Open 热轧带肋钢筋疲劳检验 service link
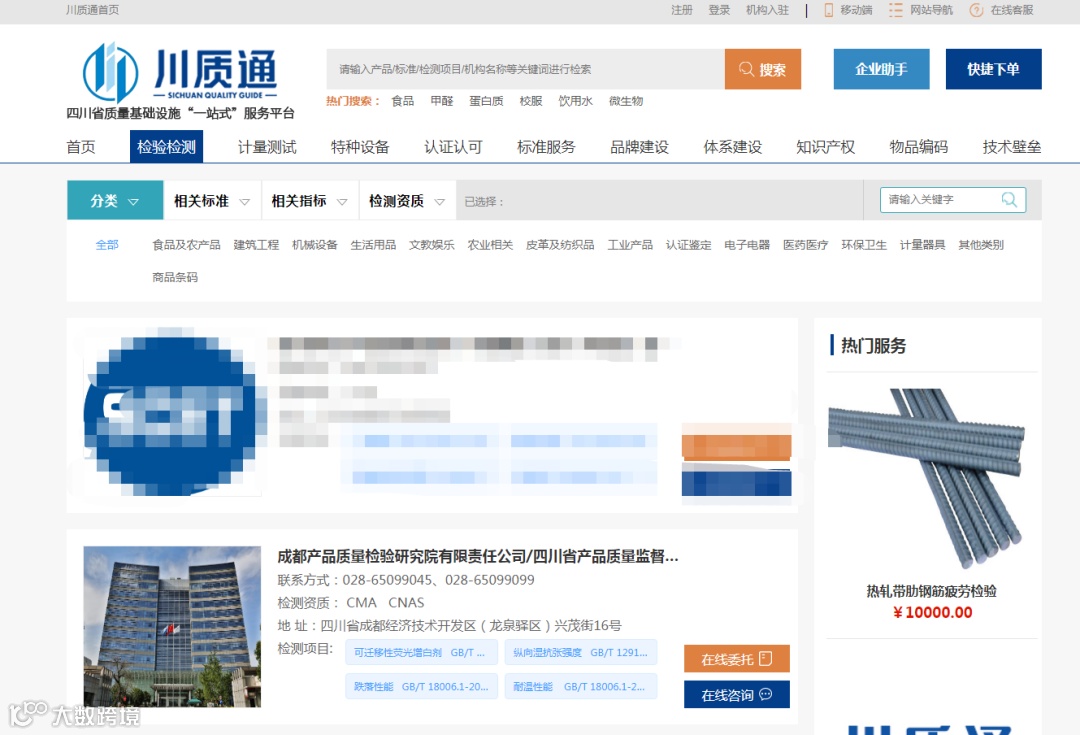Viewport: 1080px width, 735px height. 931,591
